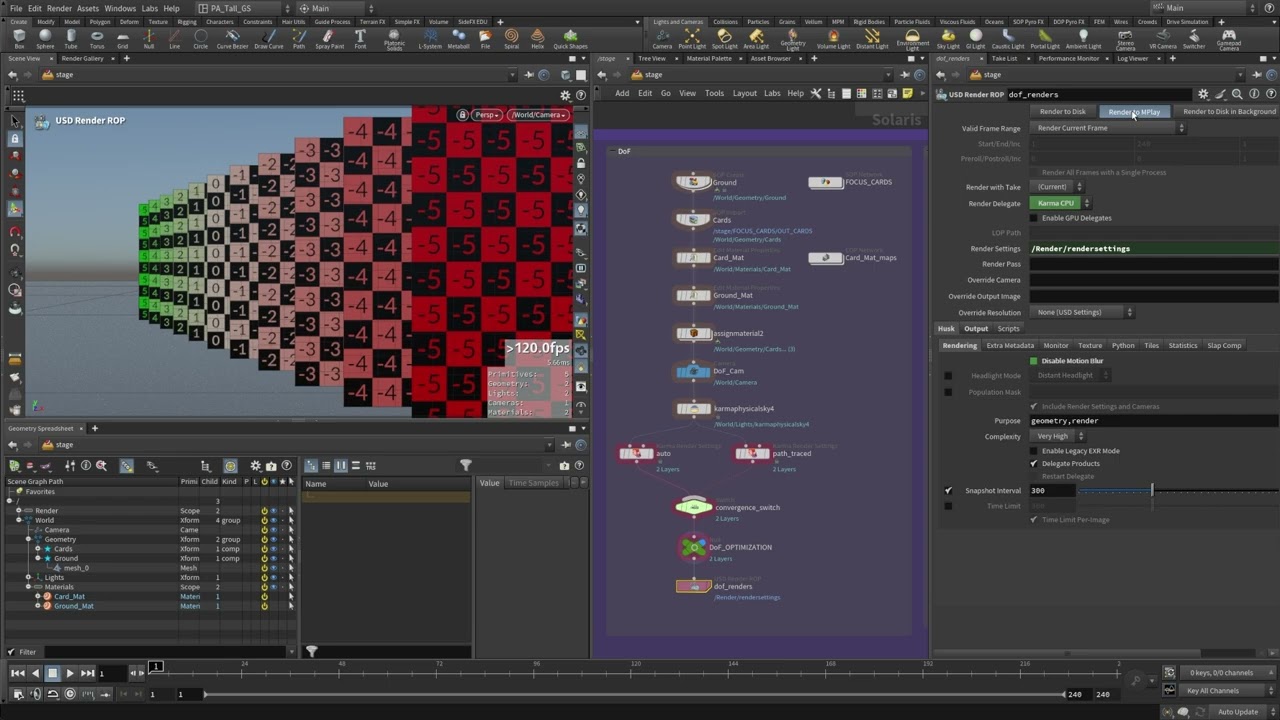
Task: Add a Camera from the lights shelf
Action: tap(662, 39)
